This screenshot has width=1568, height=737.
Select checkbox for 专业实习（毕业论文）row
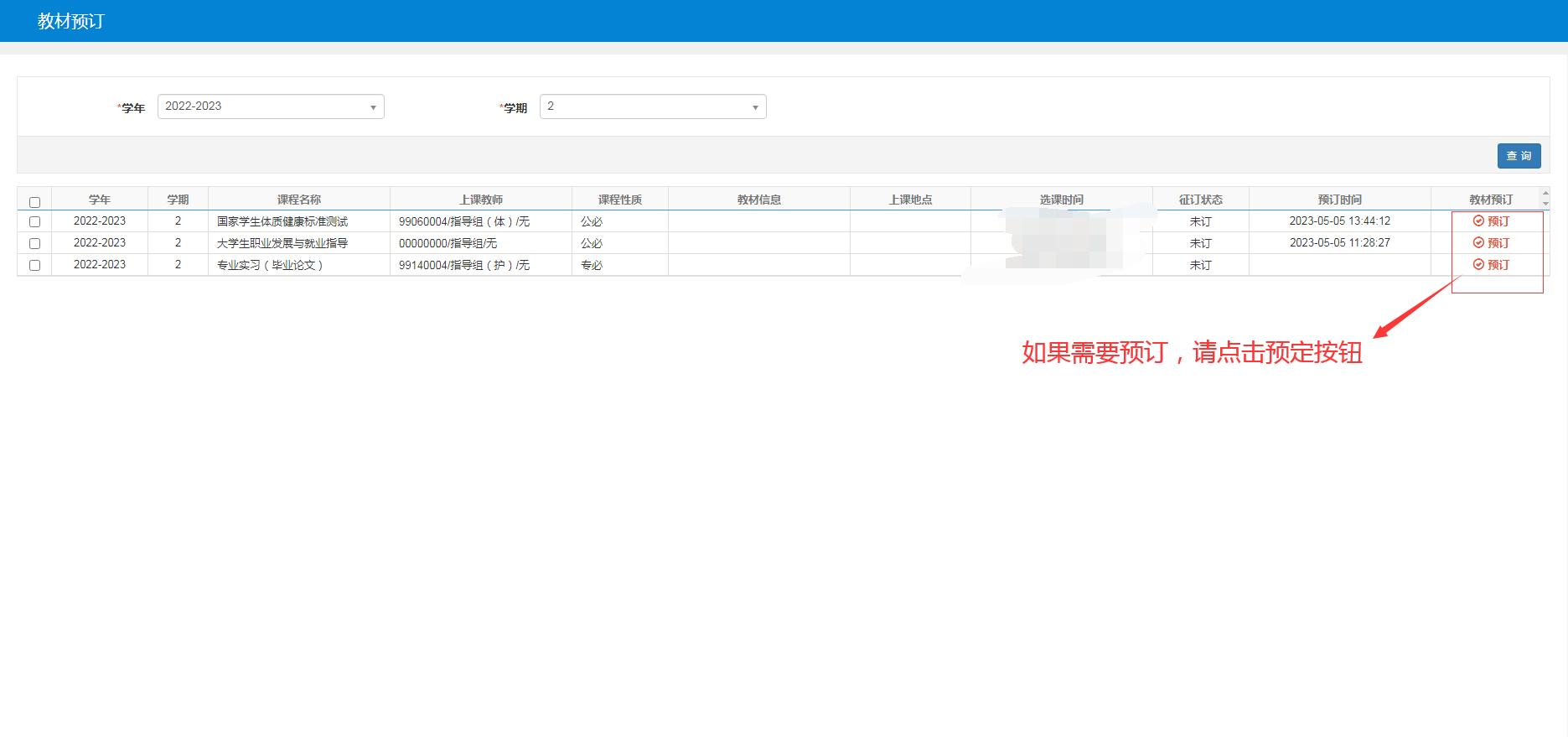click(34, 265)
